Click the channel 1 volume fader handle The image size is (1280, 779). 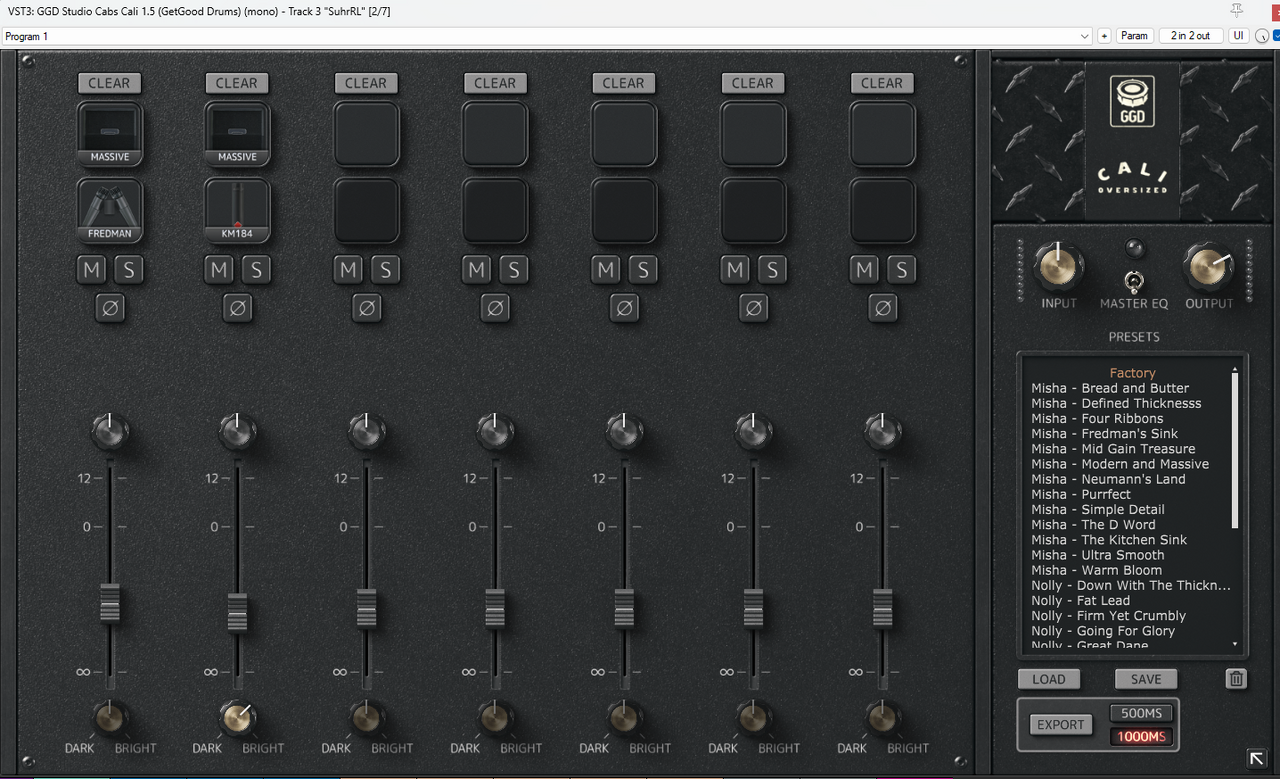109,603
